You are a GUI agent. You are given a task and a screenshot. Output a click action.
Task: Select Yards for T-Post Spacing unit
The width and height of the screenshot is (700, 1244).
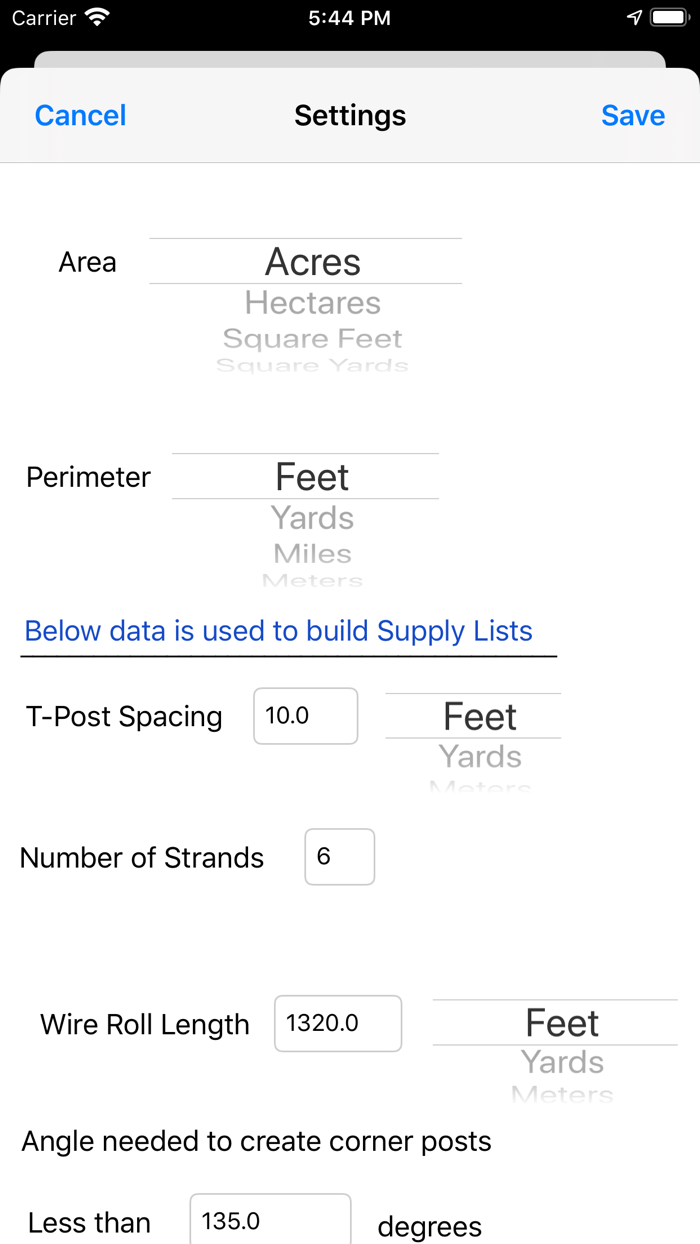click(x=480, y=757)
